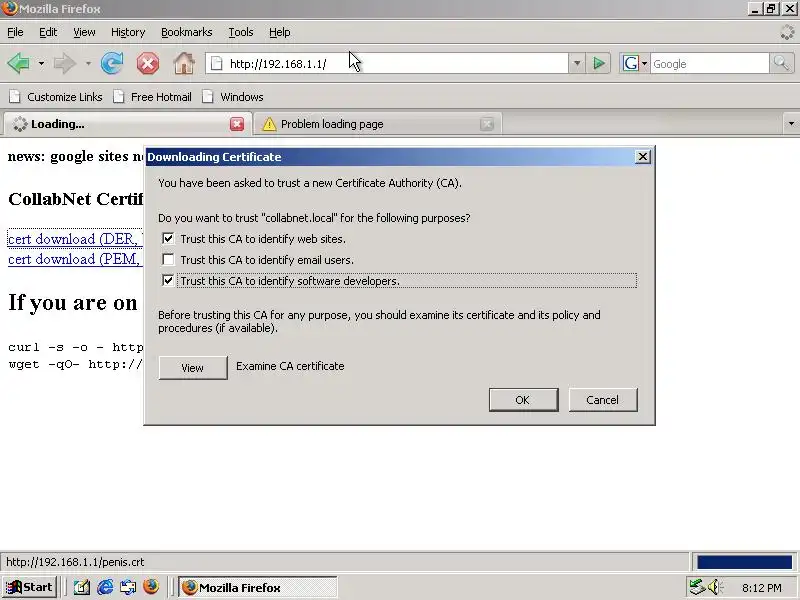
Task: Toggle Trust this CA to identify software developers
Action: click(x=168, y=281)
